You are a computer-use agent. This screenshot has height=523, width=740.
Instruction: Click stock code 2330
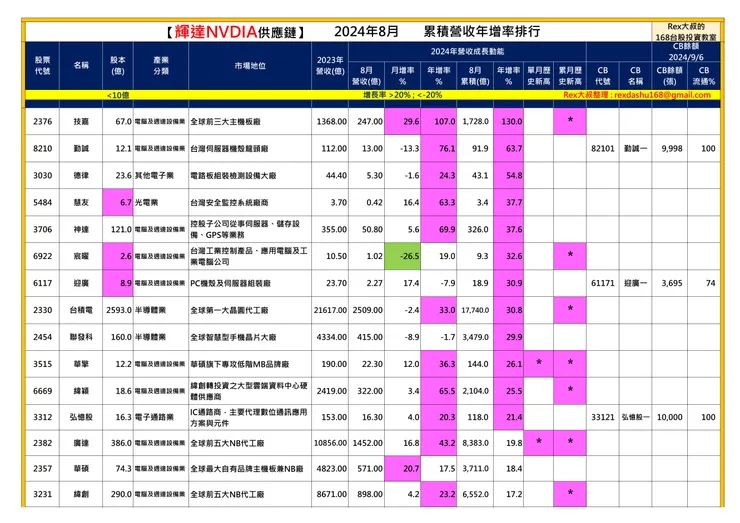(x=42, y=310)
